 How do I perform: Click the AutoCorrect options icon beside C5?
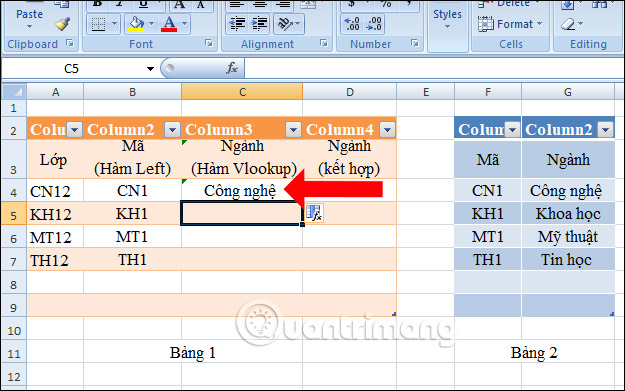314,213
